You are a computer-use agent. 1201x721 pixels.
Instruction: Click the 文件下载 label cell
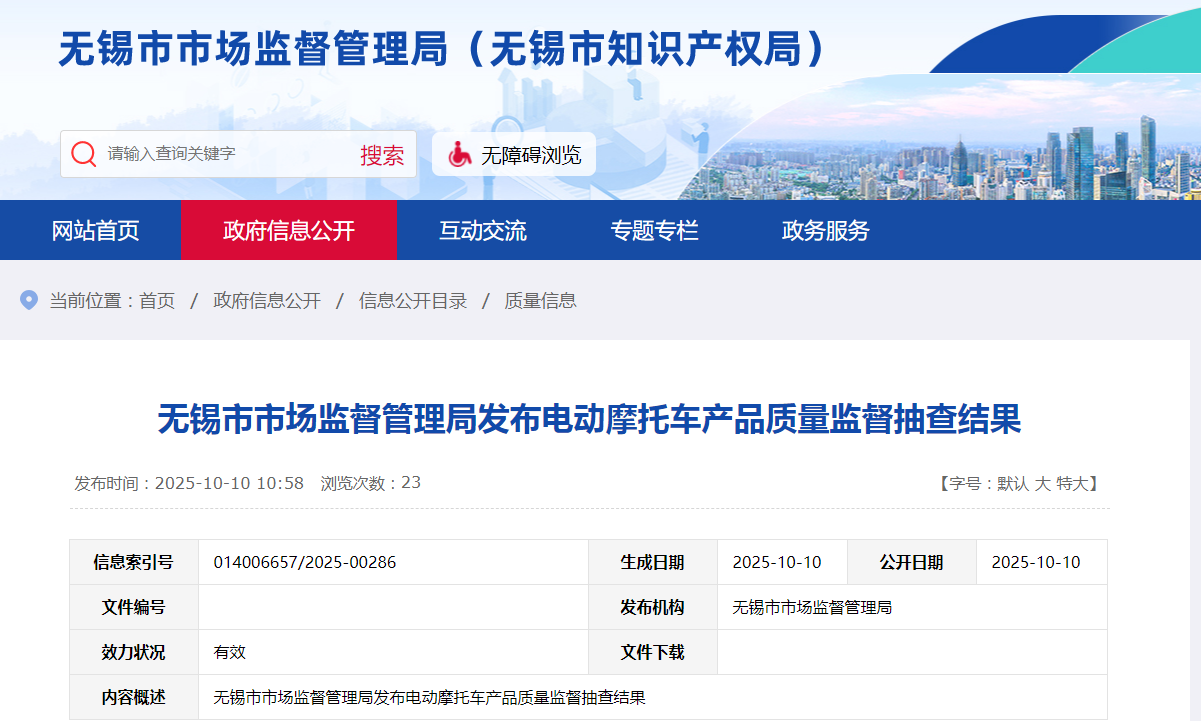tap(653, 652)
